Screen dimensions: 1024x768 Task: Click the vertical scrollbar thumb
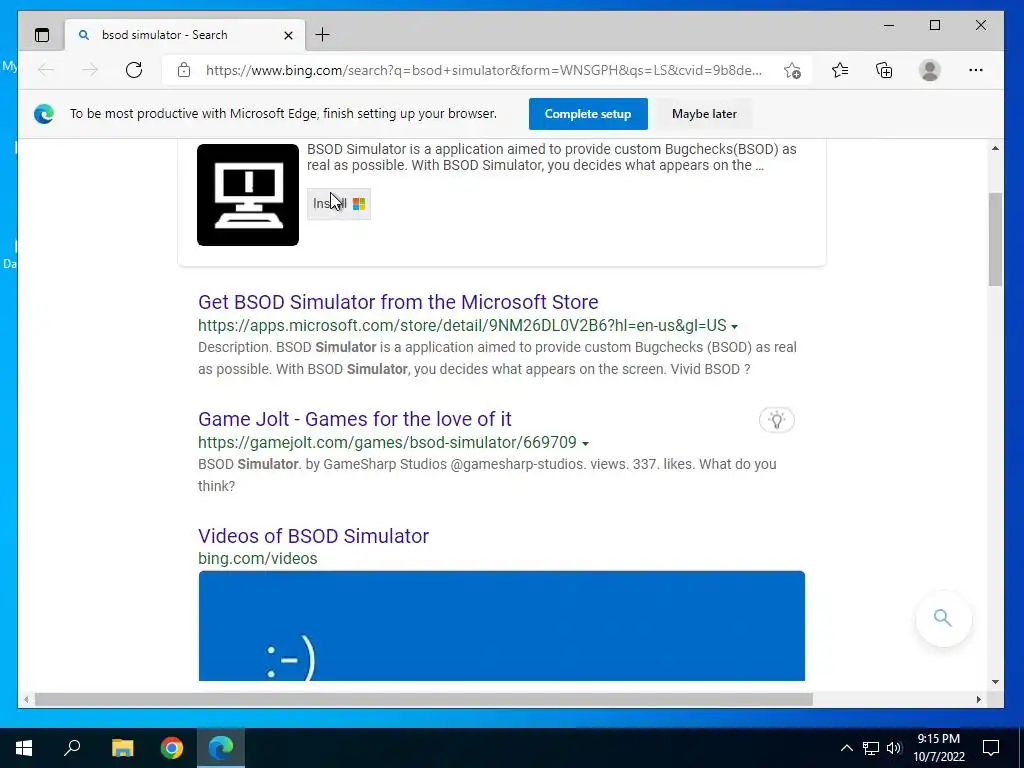click(x=995, y=239)
